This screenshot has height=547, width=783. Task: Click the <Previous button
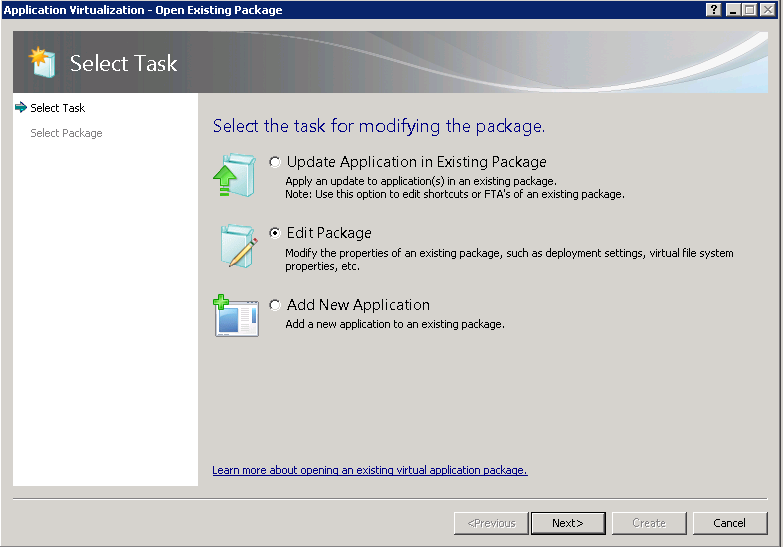click(x=491, y=523)
